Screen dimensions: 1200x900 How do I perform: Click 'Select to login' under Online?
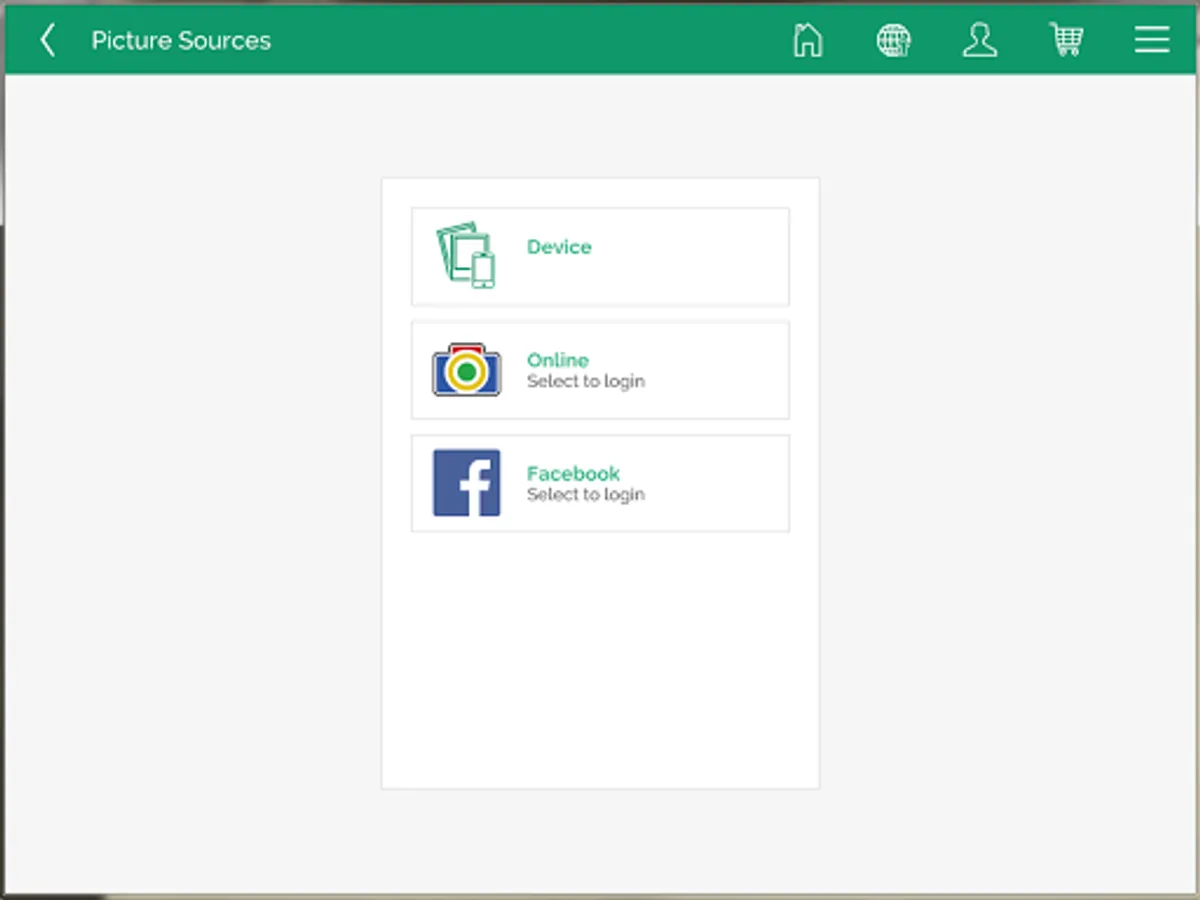[x=586, y=382]
